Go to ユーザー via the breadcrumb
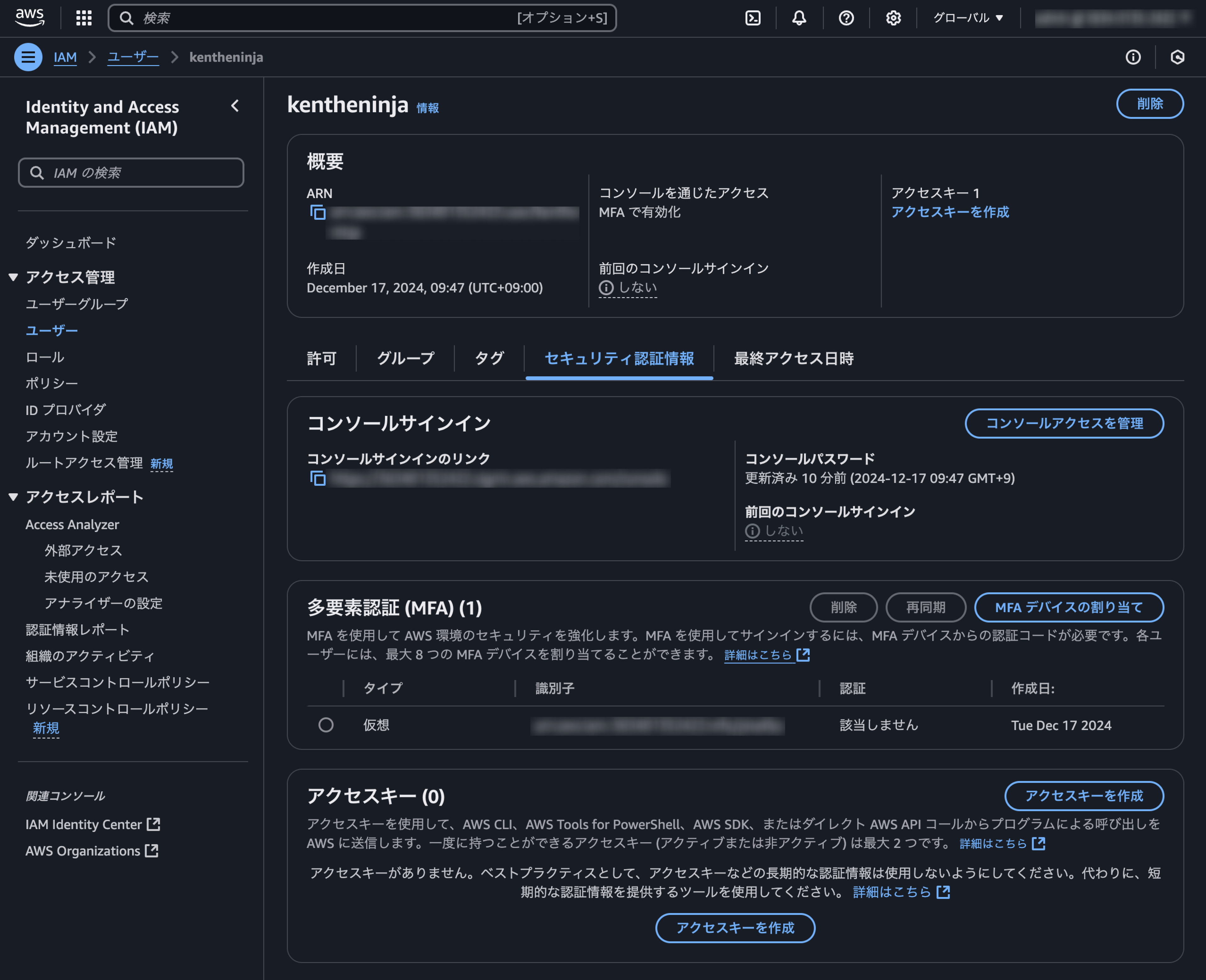 click(133, 57)
